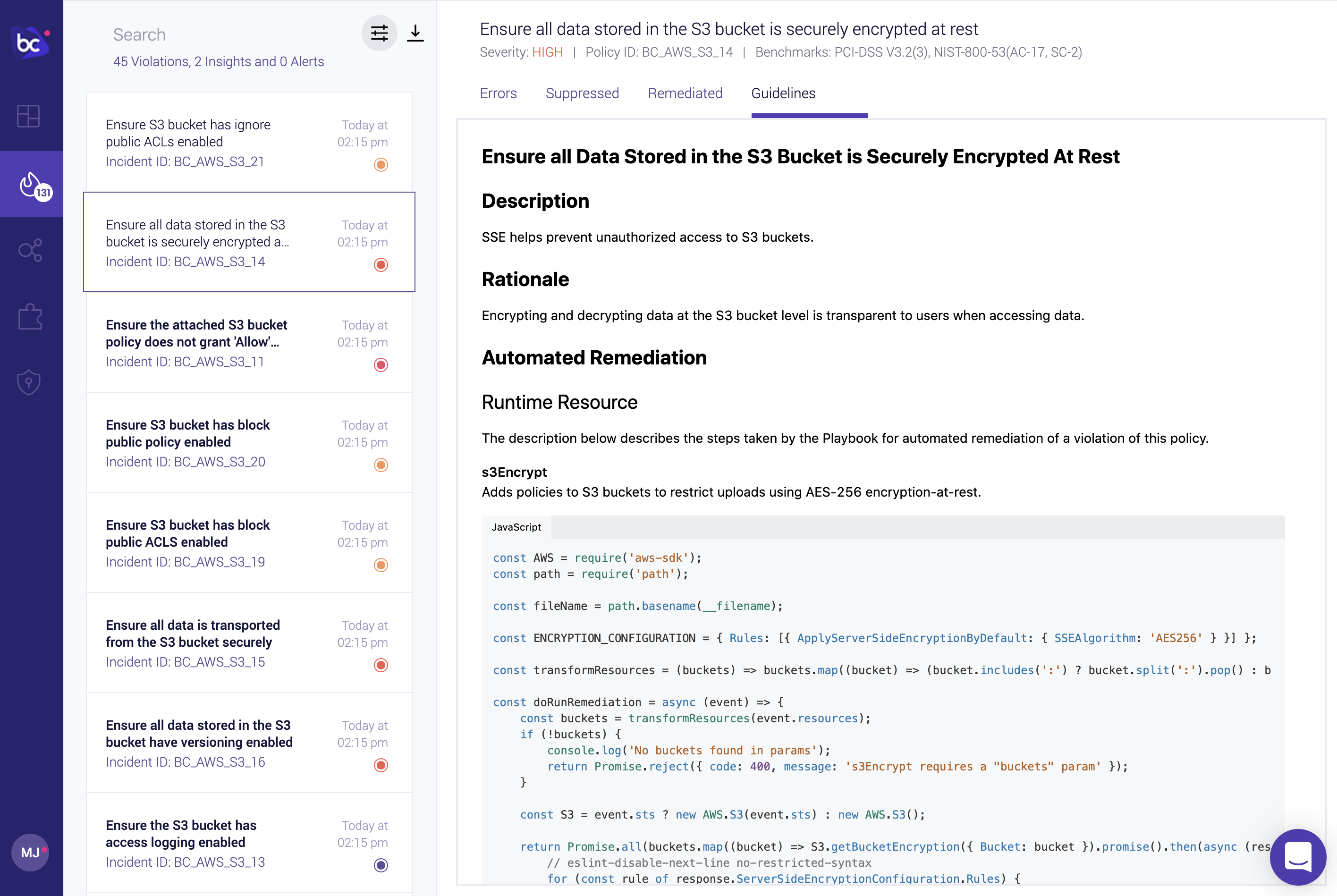
Task: Click the const doRunRemediation code line
Action: pyautogui.click(x=638, y=702)
